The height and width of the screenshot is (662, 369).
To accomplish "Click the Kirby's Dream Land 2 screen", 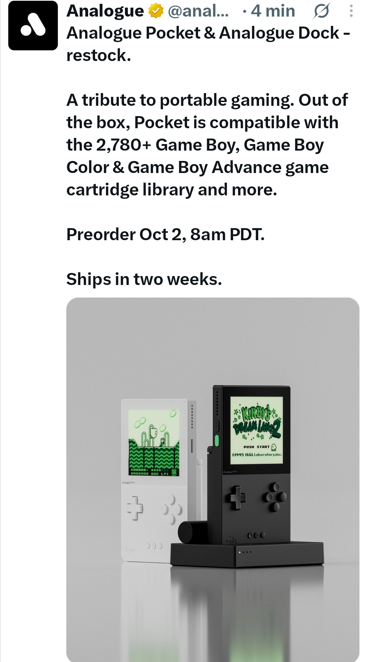I will point(257,430).
